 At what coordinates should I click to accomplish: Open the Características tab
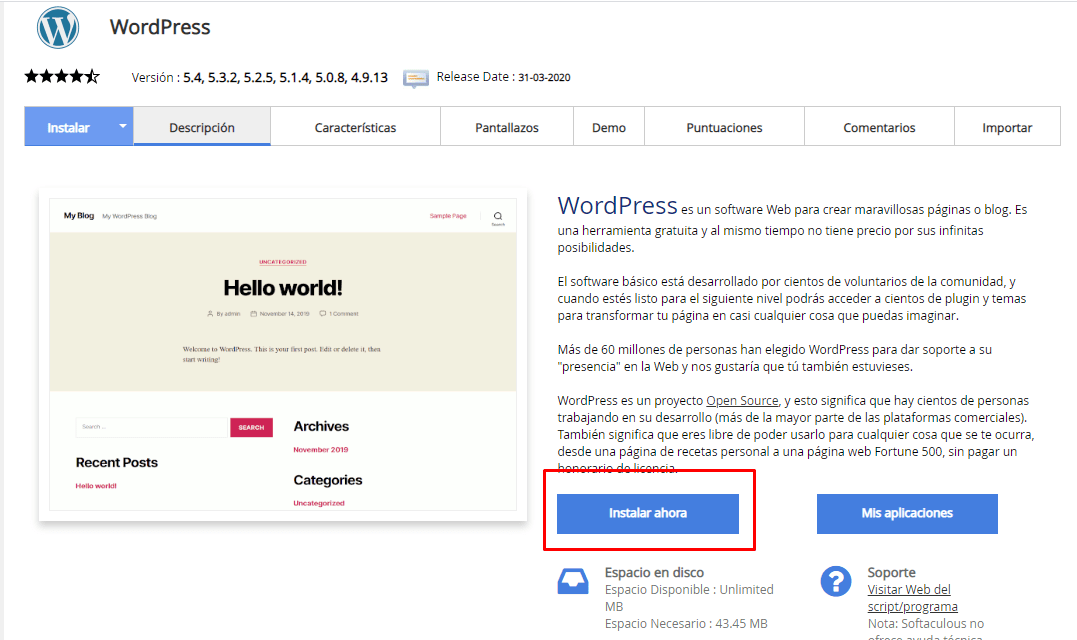tap(355, 127)
